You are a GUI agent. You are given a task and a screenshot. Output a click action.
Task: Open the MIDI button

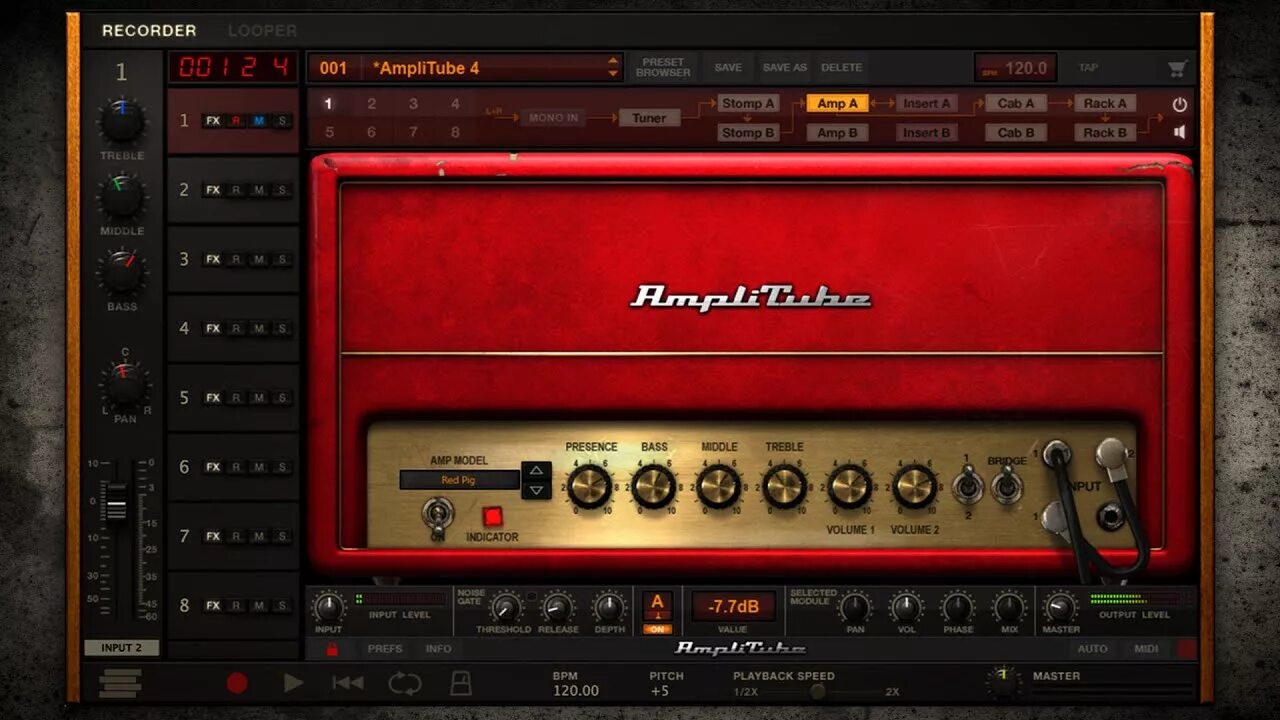1146,649
